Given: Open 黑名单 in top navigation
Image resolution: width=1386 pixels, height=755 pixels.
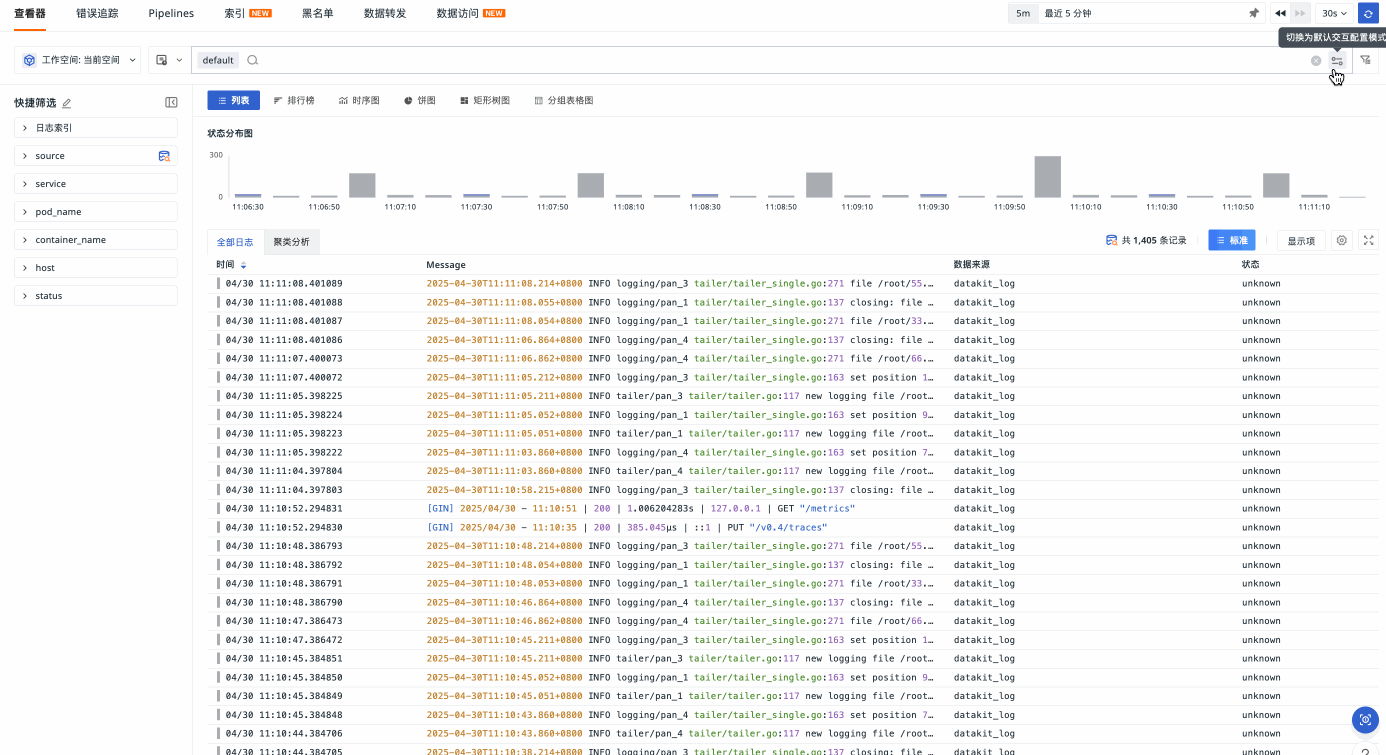Looking at the screenshot, I should click(318, 13).
